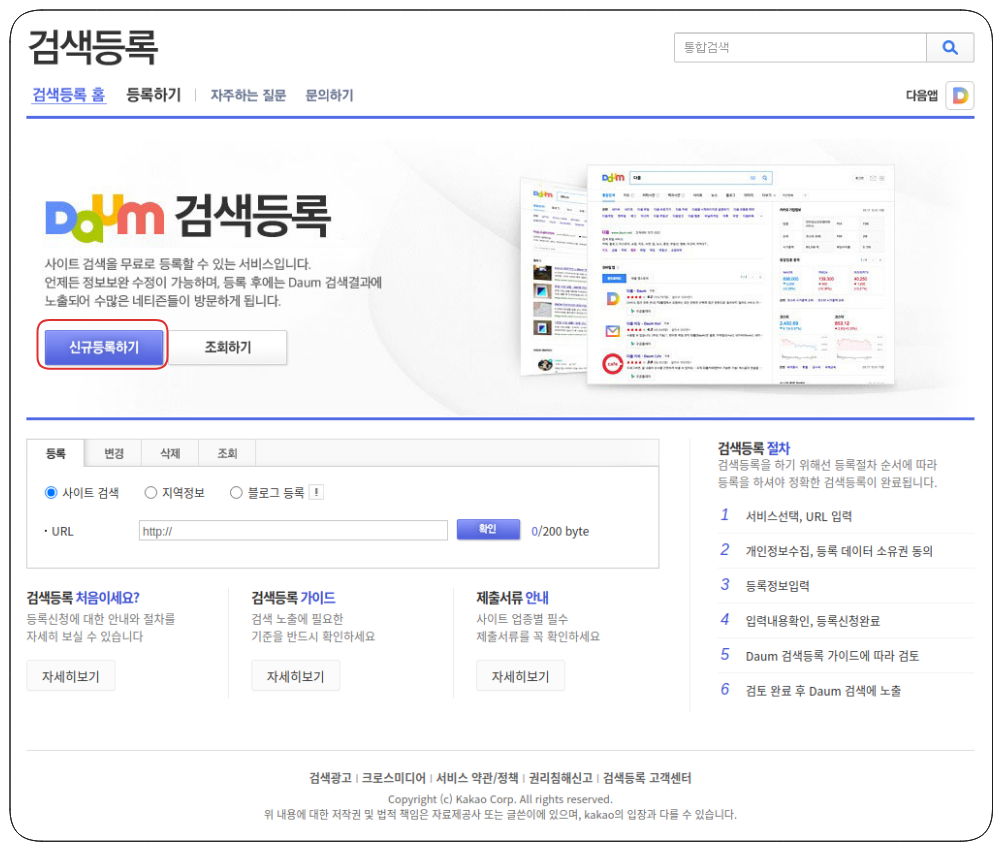Viewport: 1002px width, 858px height.
Task: Open the 크로스미디어 footer link
Action: 394,778
